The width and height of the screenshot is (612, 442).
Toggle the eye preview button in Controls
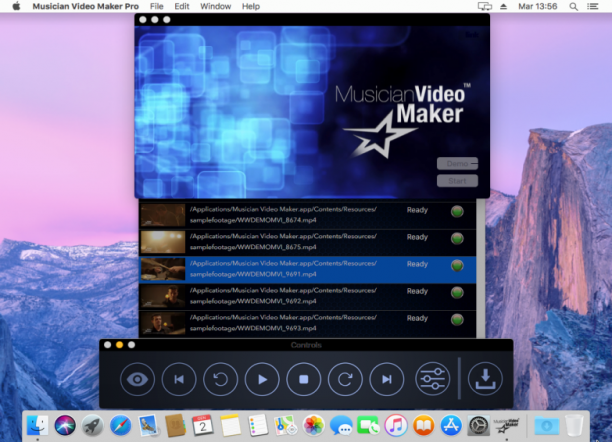pos(137,379)
